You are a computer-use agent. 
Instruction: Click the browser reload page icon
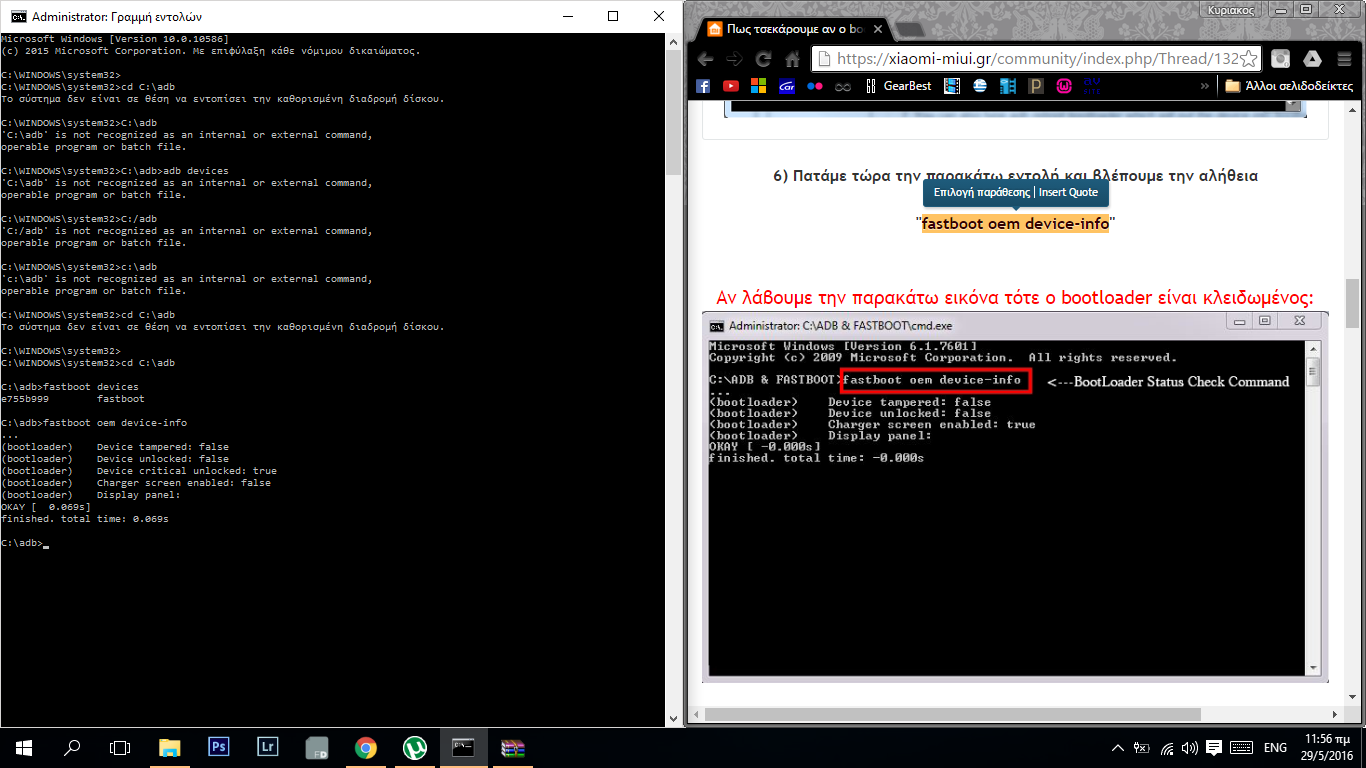click(x=764, y=59)
